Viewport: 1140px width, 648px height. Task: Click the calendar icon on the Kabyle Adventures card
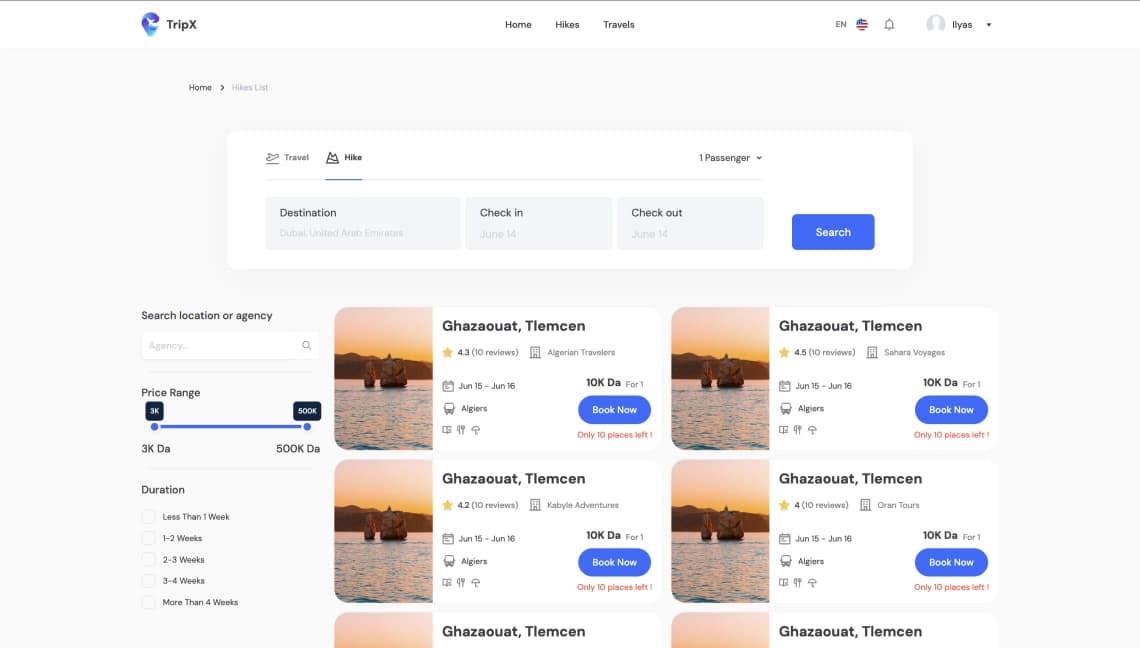(448, 539)
